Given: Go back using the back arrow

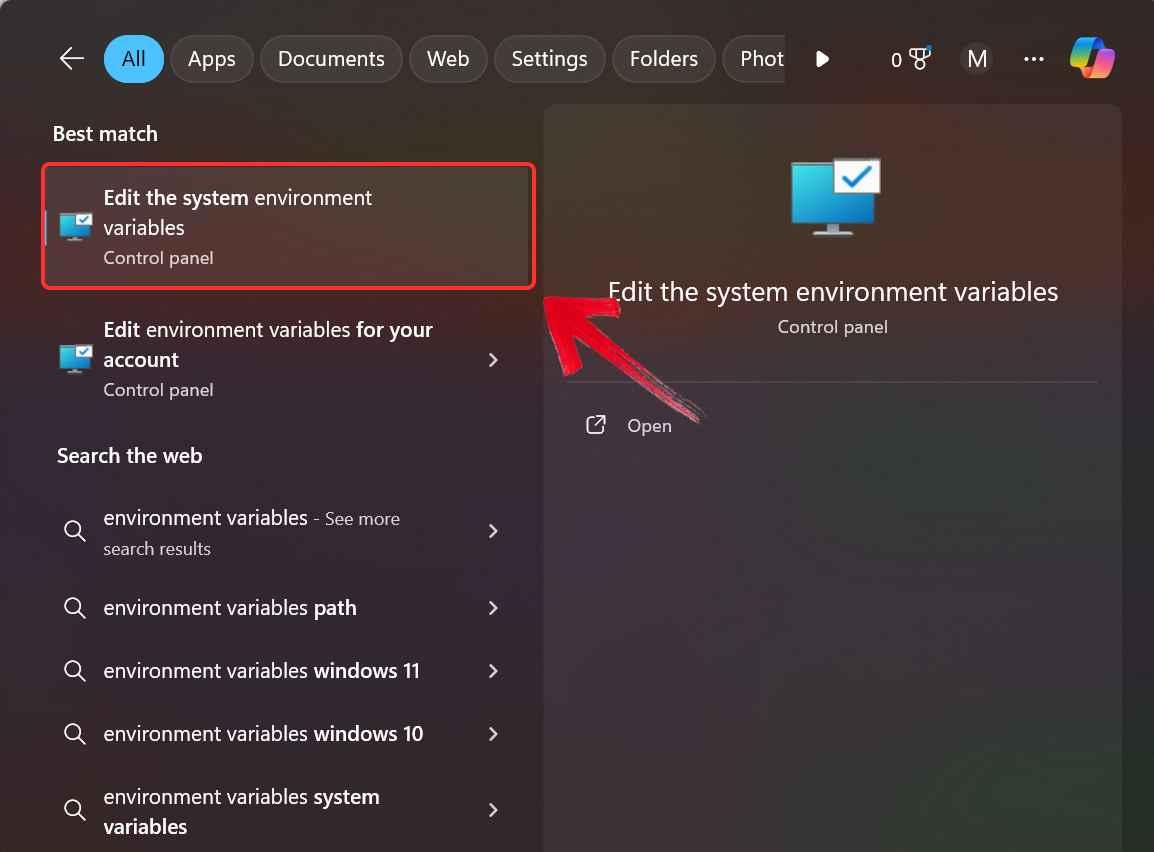Looking at the screenshot, I should (x=71, y=58).
